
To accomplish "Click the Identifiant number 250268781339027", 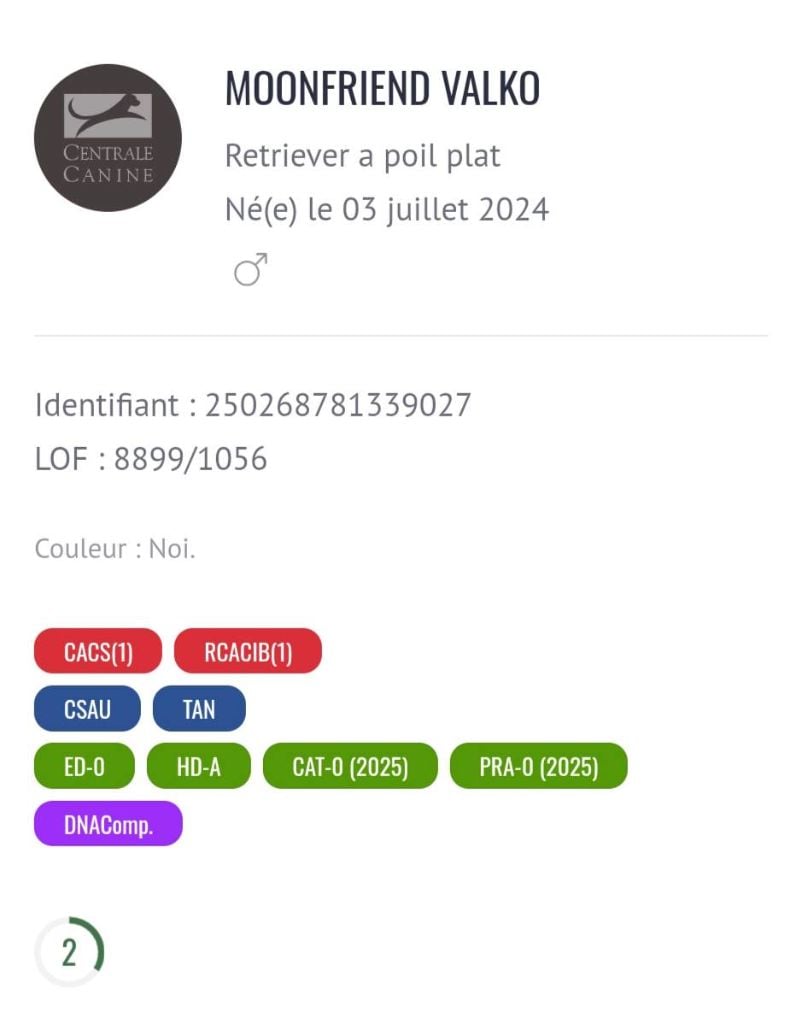I will 338,405.
